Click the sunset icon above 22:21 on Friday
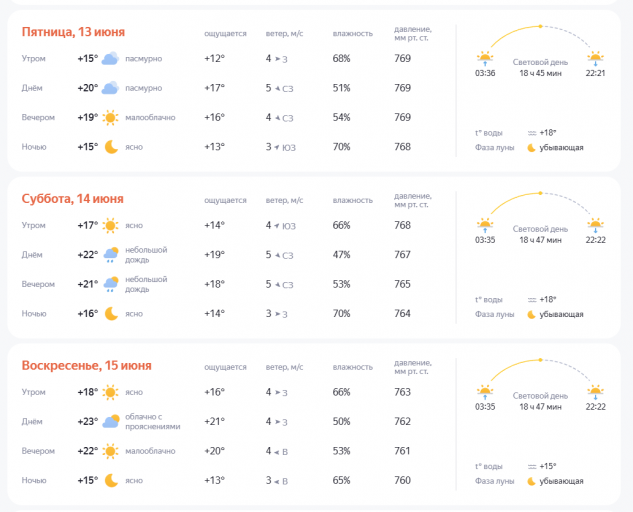Screen dimensions: 633x512 pyautogui.click(x=595, y=57)
